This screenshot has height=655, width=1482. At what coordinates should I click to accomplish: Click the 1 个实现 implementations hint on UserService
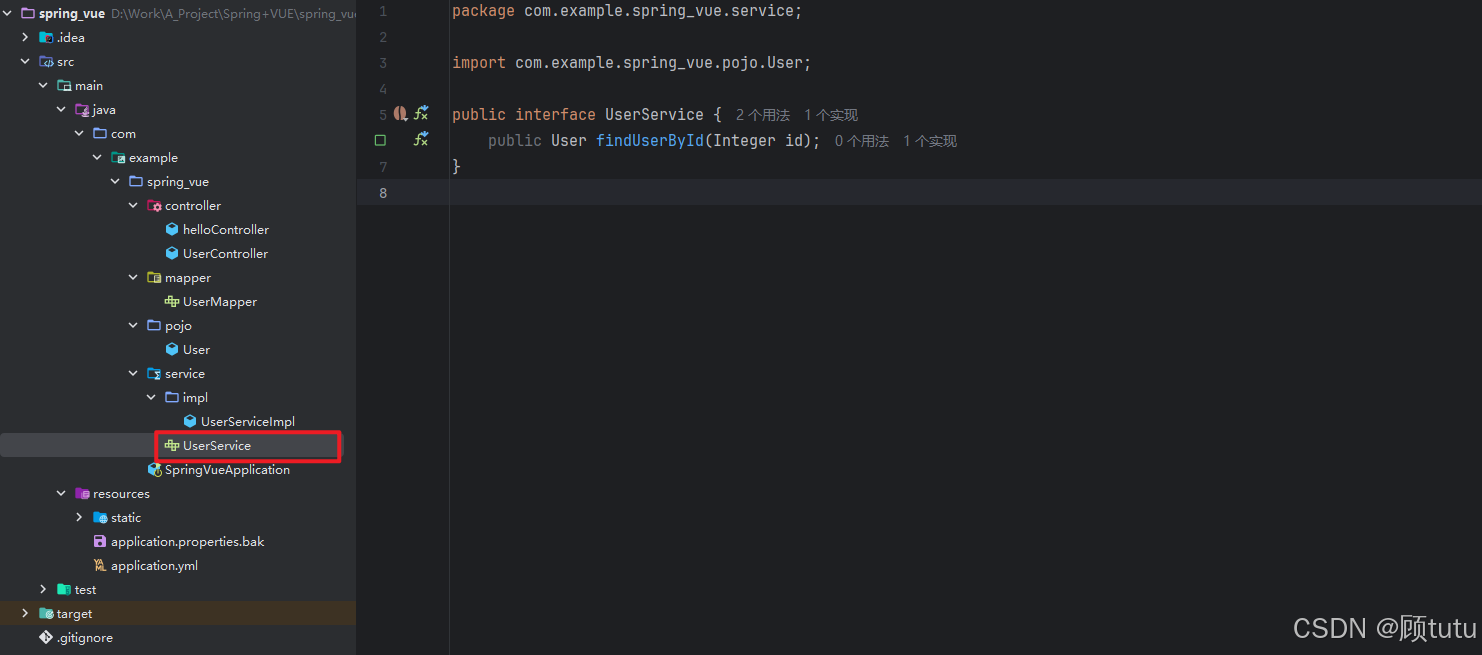point(830,114)
